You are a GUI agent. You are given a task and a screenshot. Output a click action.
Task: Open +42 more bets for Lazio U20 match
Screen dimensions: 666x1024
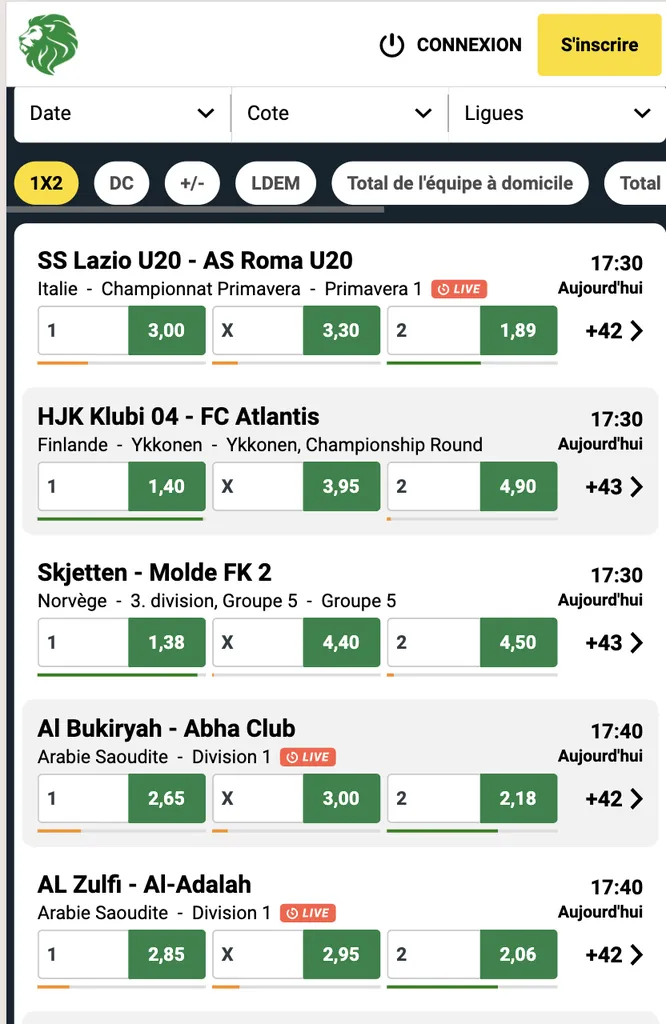tap(614, 331)
